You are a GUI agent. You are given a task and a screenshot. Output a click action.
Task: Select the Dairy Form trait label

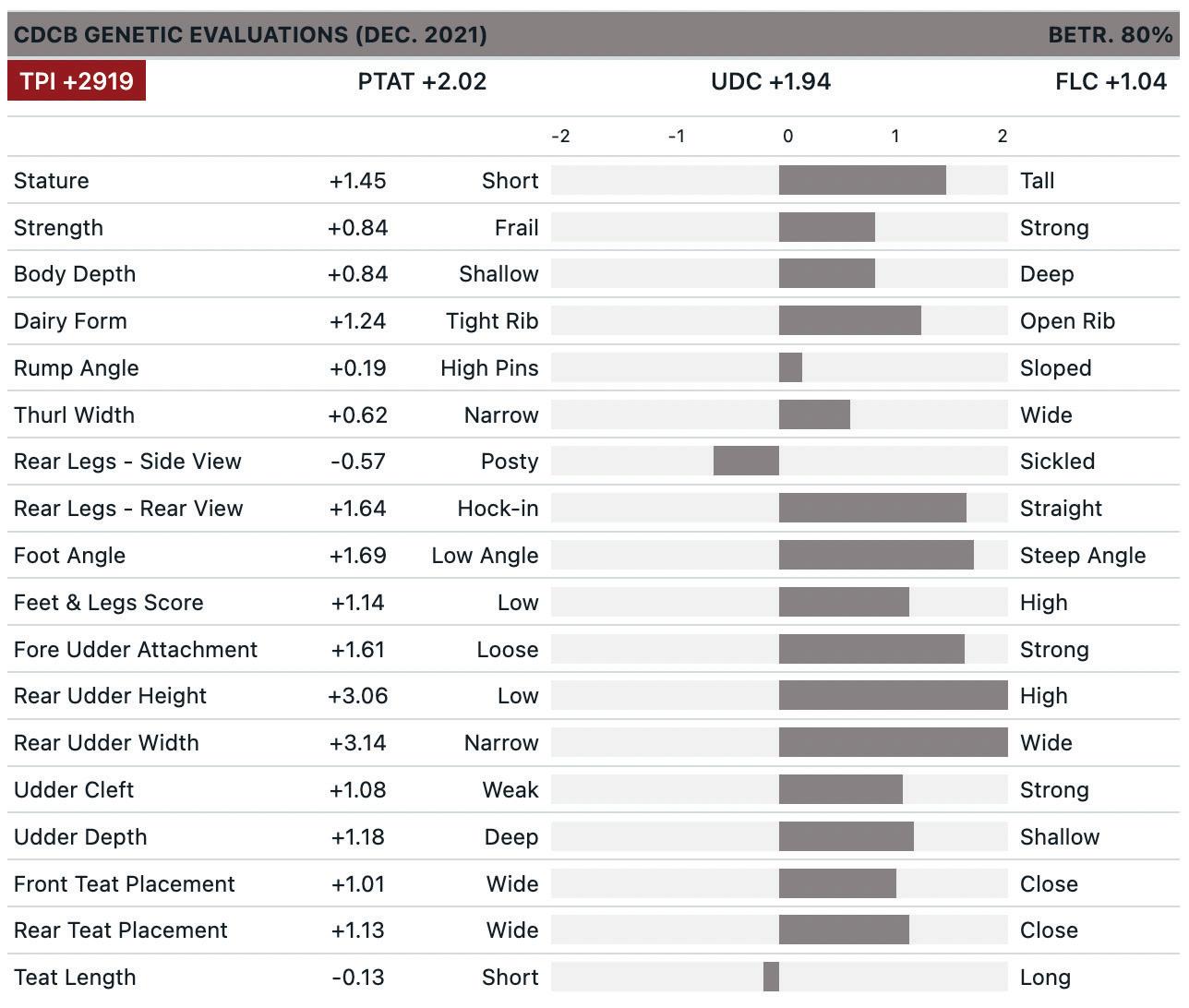click(x=70, y=321)
